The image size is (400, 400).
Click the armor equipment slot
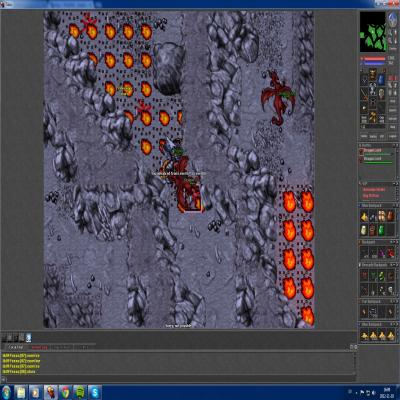(x=373, y=88)
